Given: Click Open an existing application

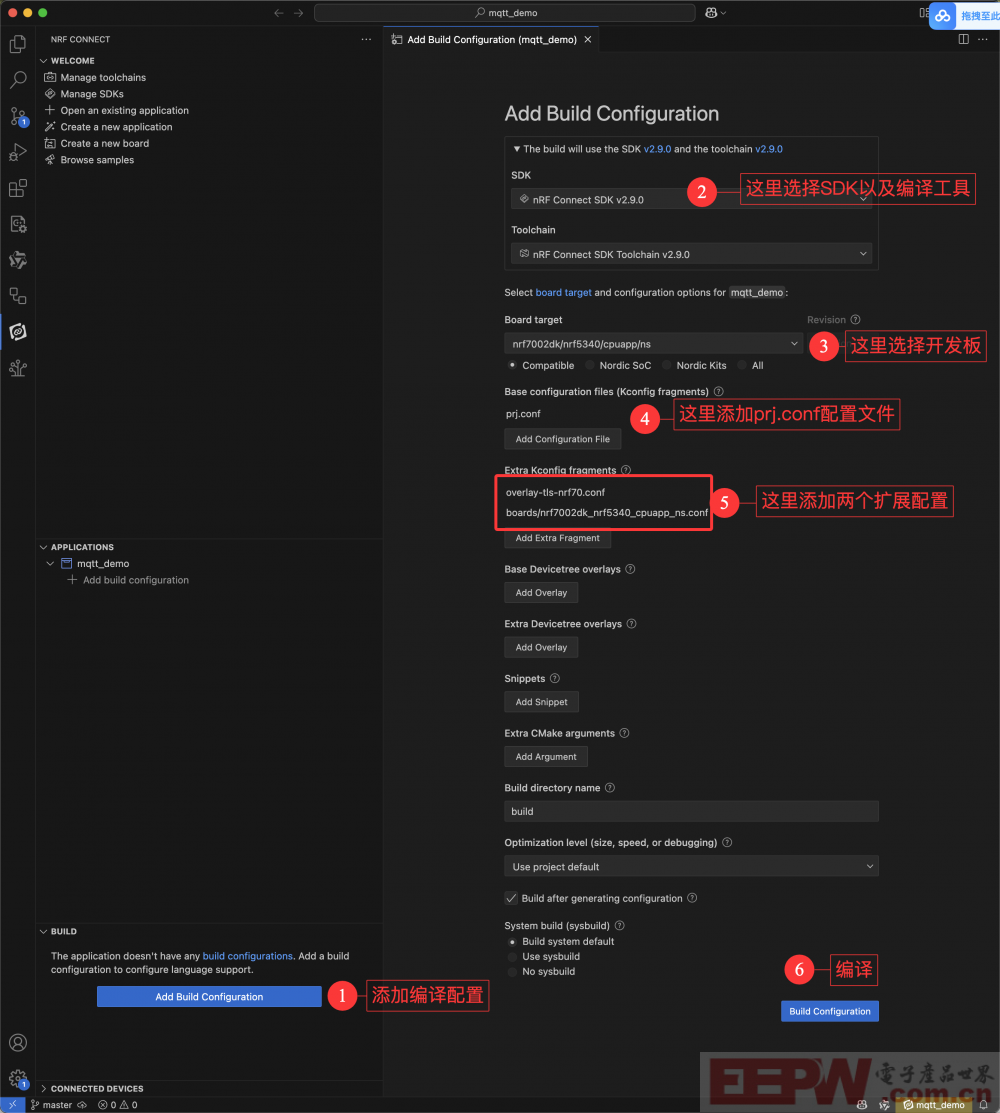Looking at the screenshot, I should click(124, 110).
